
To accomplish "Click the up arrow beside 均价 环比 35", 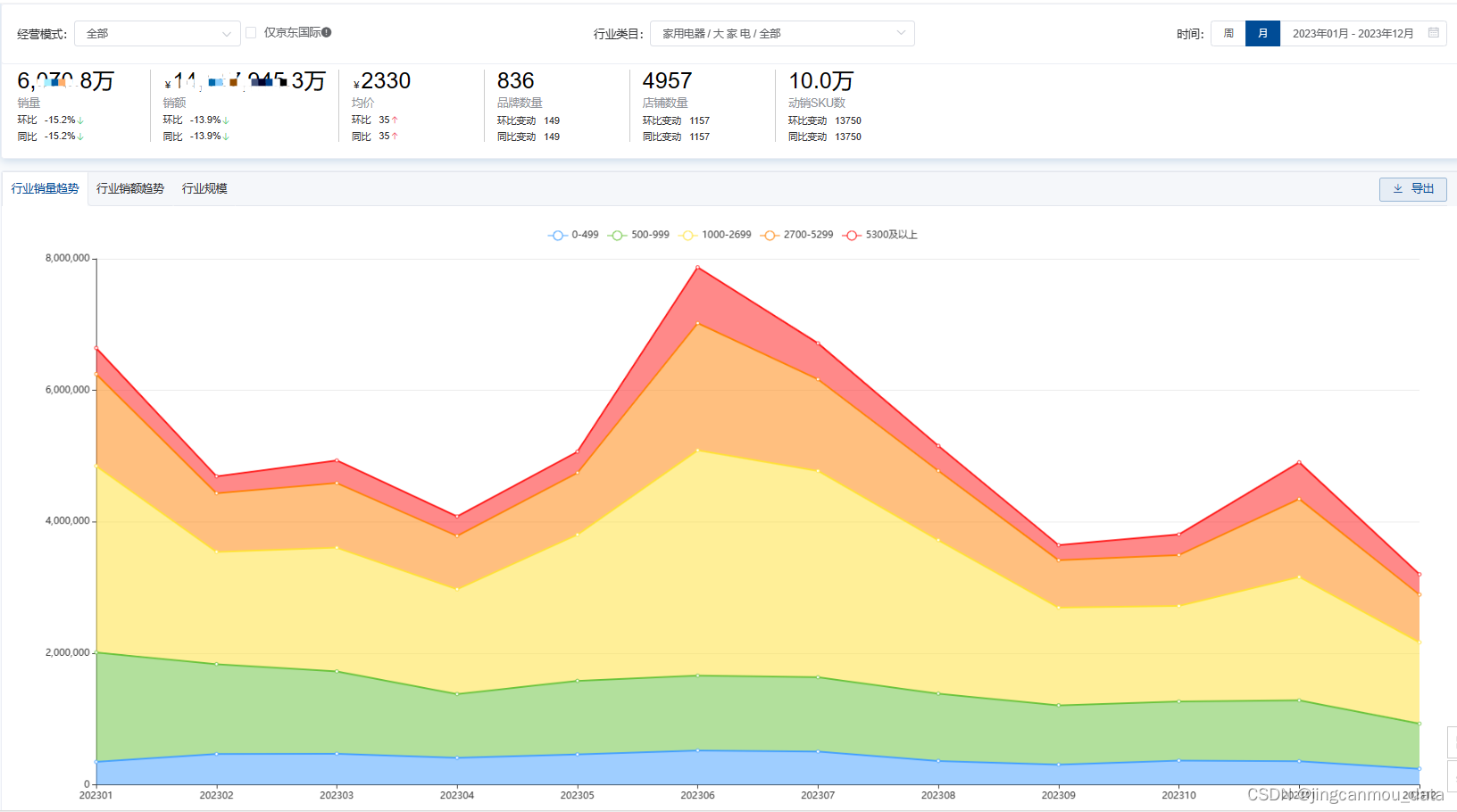I will click(x=395, y=120).
